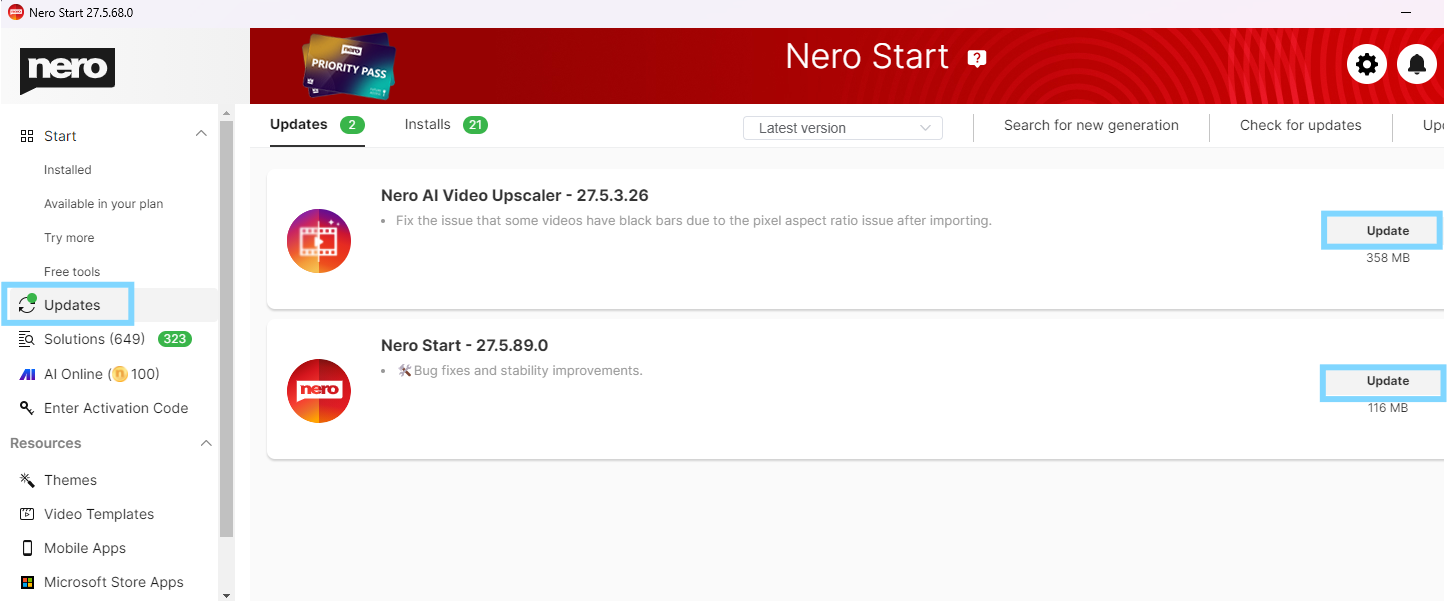Open Microsoft Store Apps

[x=114, y=582]
